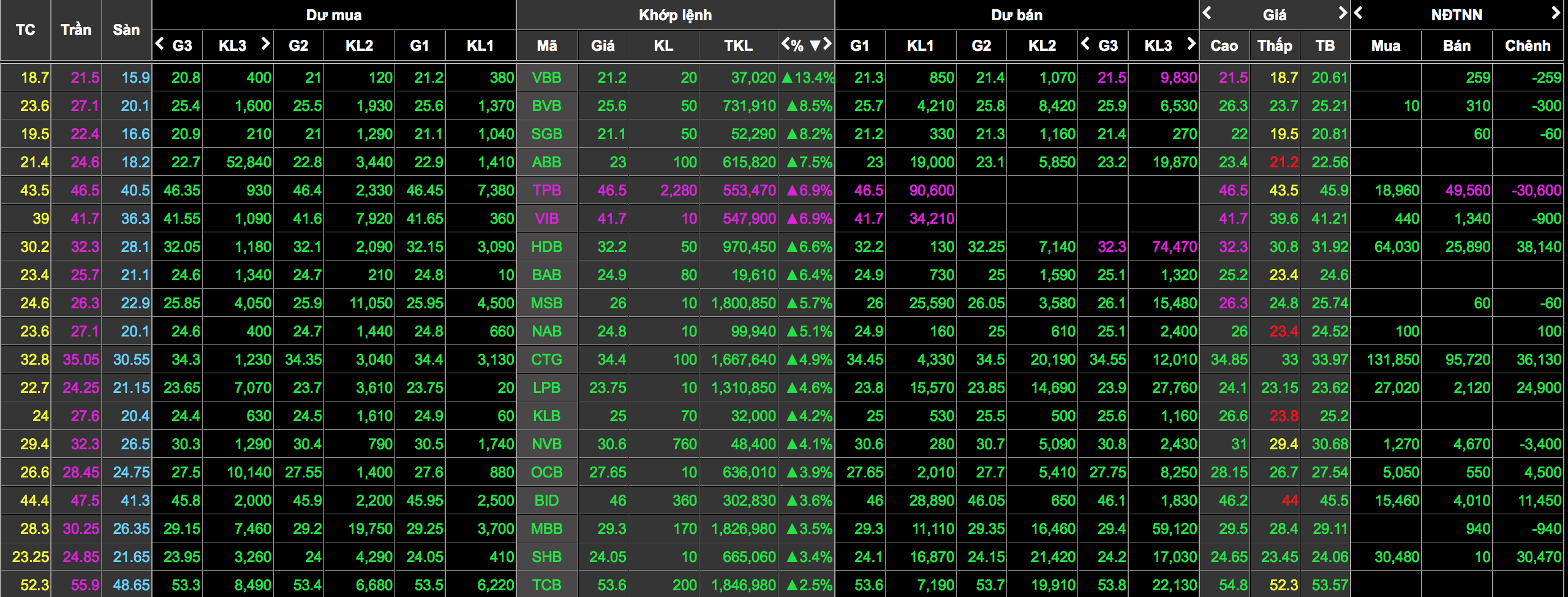Click KL column header under Khớp lệnh
1568x597 pixels.
(x=663, y=45)
